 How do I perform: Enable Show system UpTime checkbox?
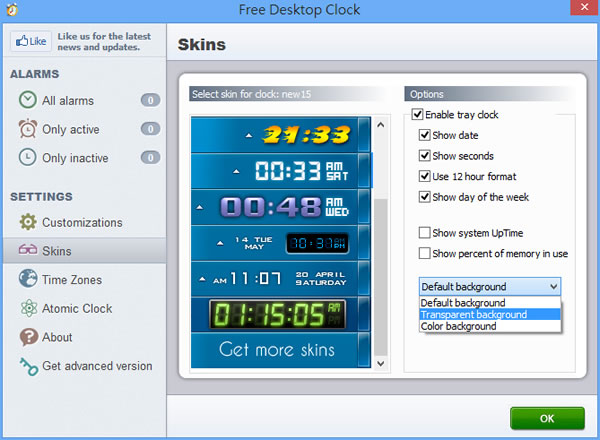click(425, 233)
